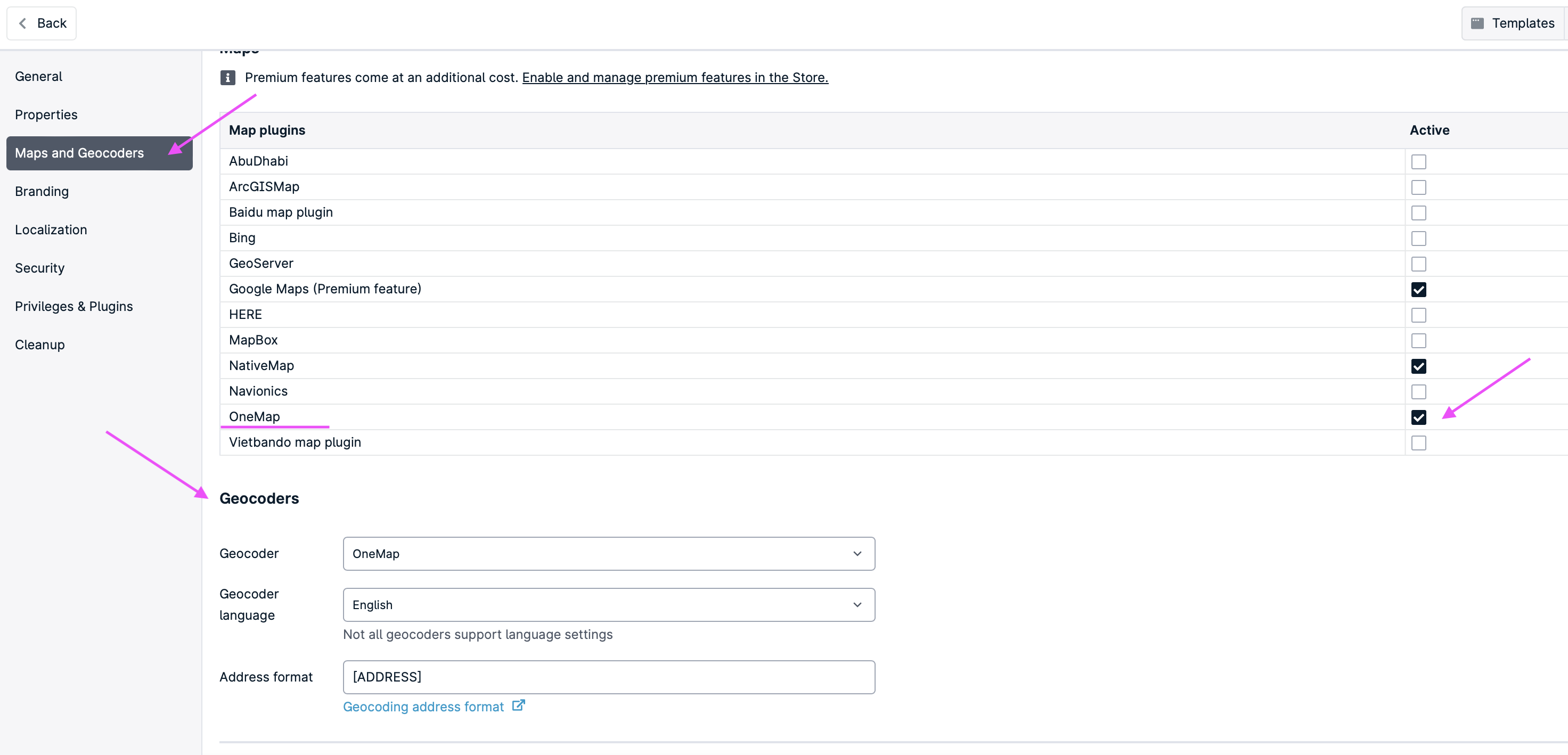The width and height of the screenshot is (1568, 755).
Task: Open the Geocoding address format link
Action: coord(422,705)
